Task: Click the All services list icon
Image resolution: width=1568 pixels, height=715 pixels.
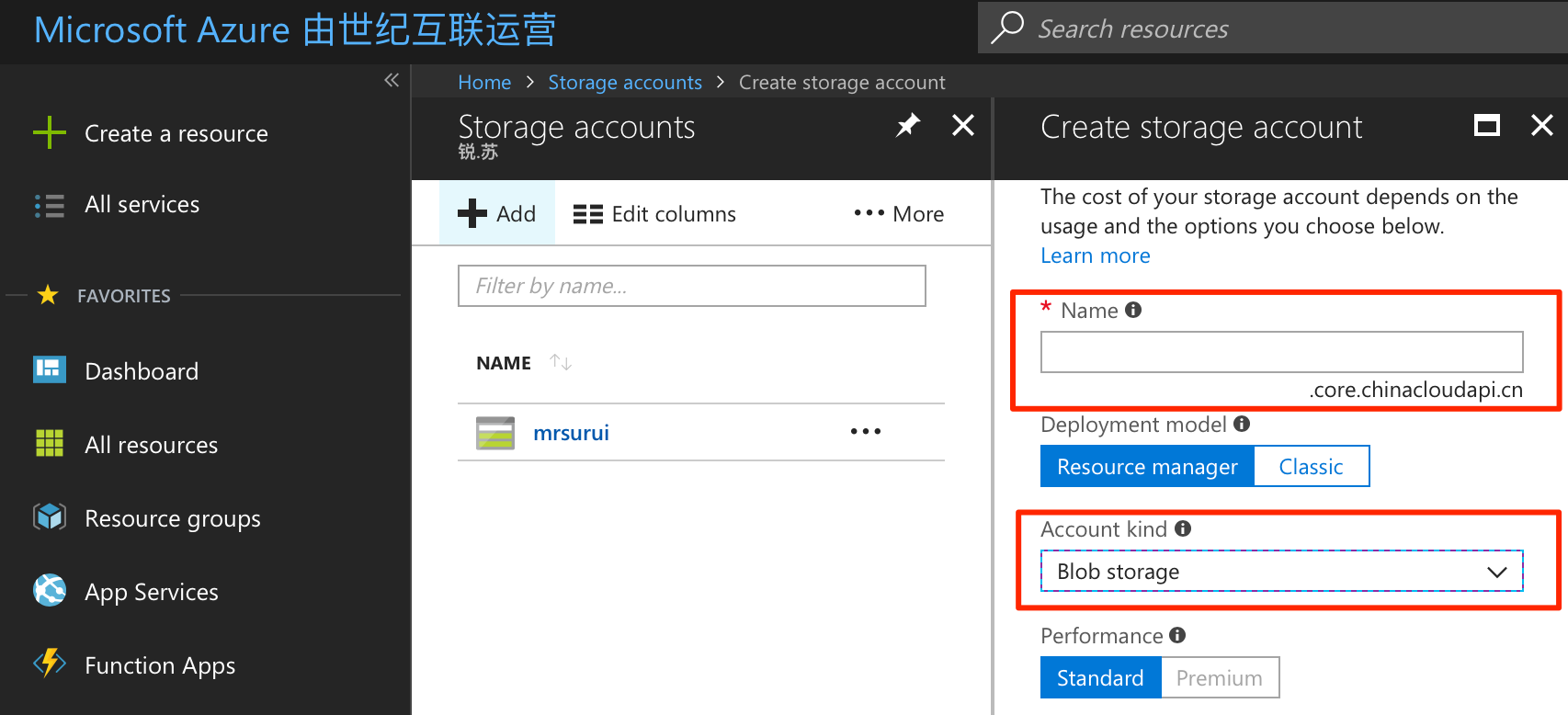Action: tap(50, 205)
